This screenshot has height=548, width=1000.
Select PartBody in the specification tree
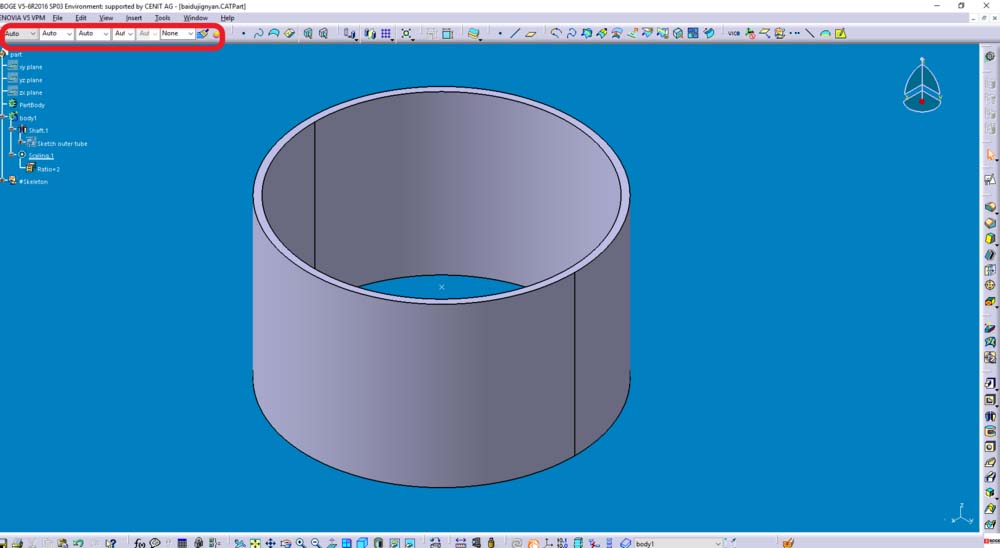32,105
